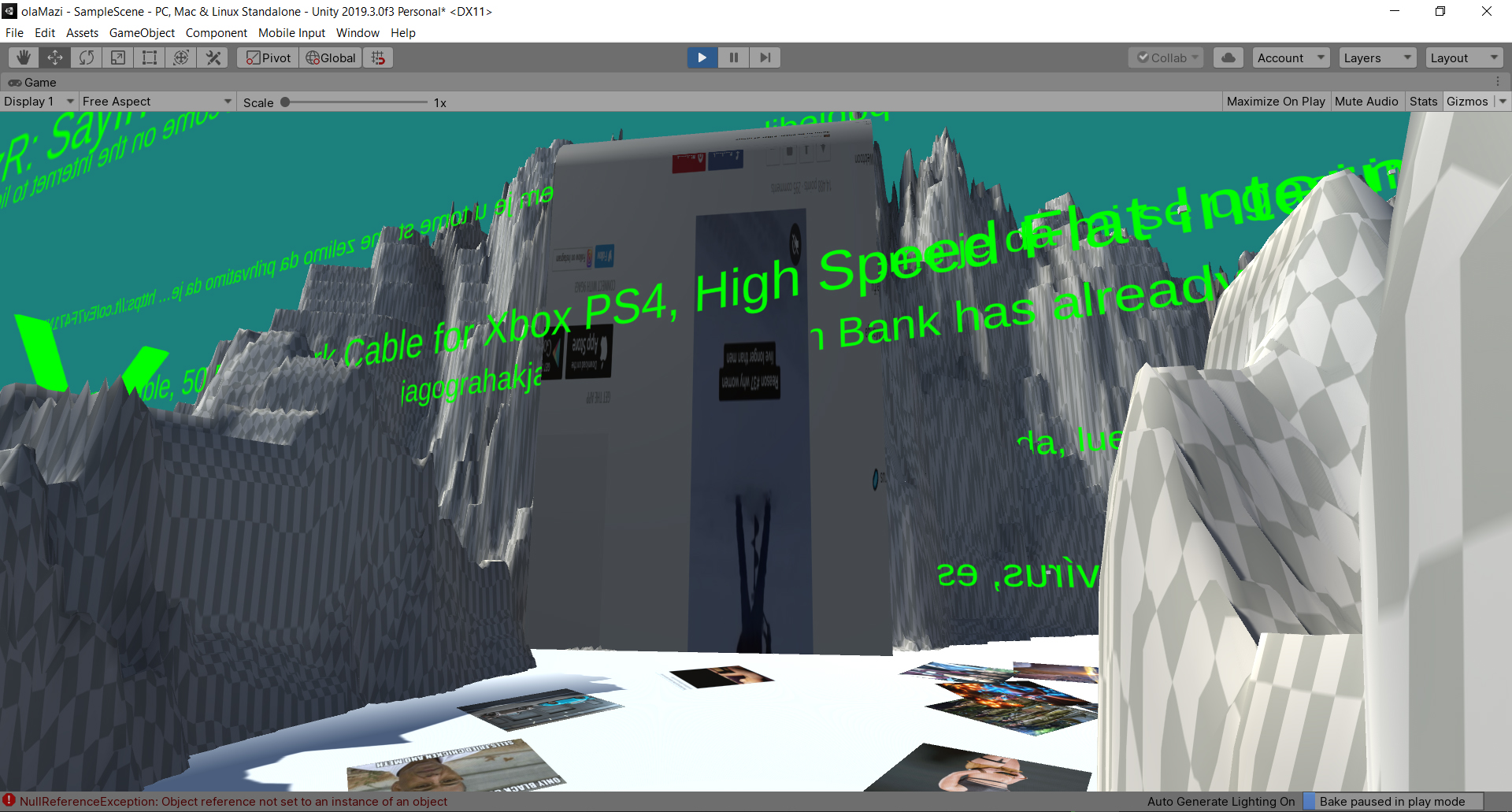The image size is (1512, 812).
Task: Toggle Pivot handle position
Action: point(269,57)
